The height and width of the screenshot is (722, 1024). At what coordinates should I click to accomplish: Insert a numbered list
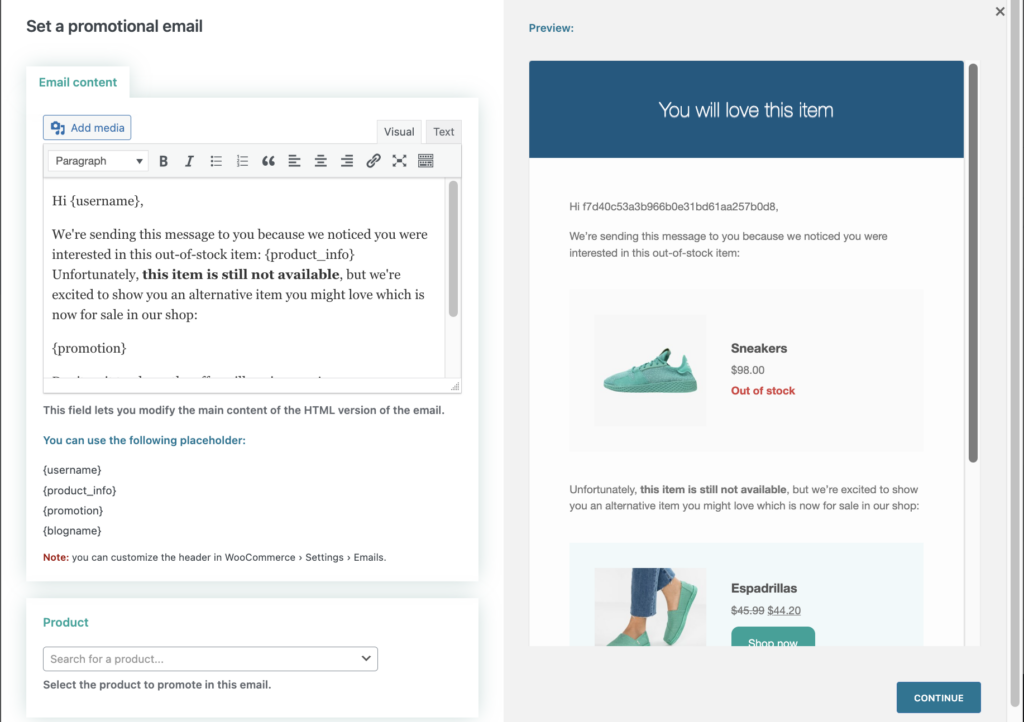click(x=242, y=161)
